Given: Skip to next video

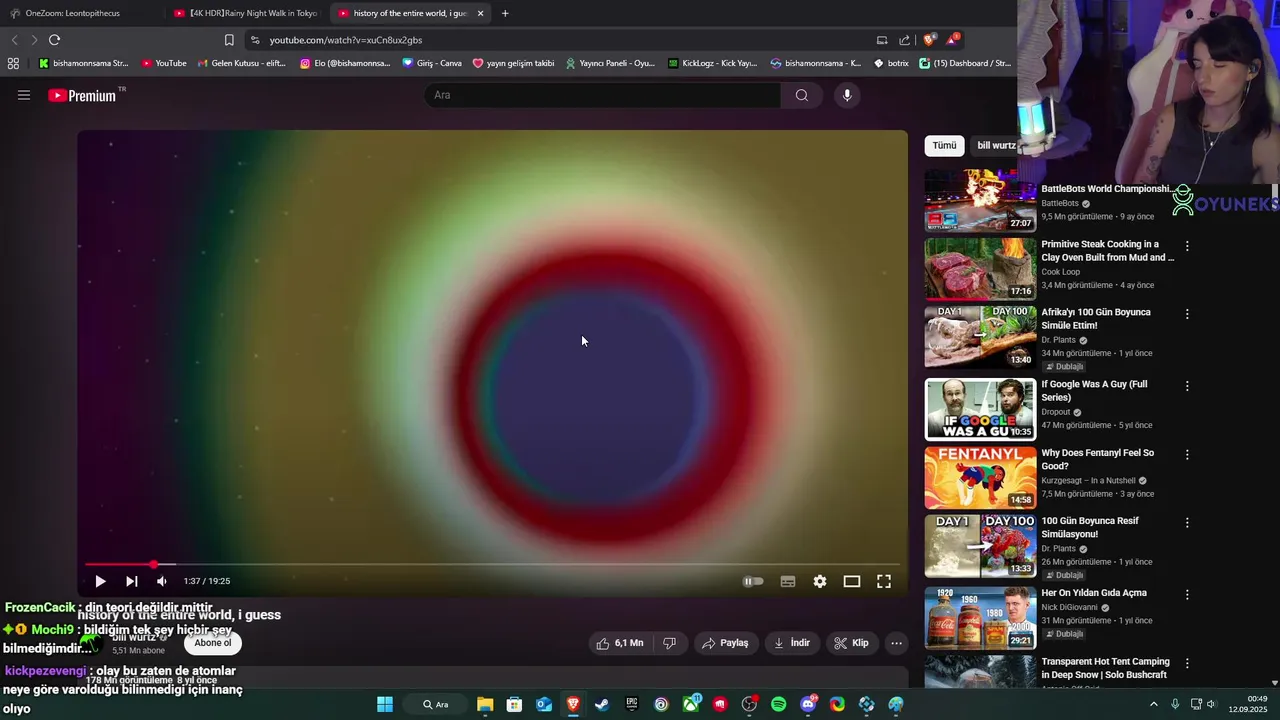Looking at the screenshot, I should pos(131,581).
